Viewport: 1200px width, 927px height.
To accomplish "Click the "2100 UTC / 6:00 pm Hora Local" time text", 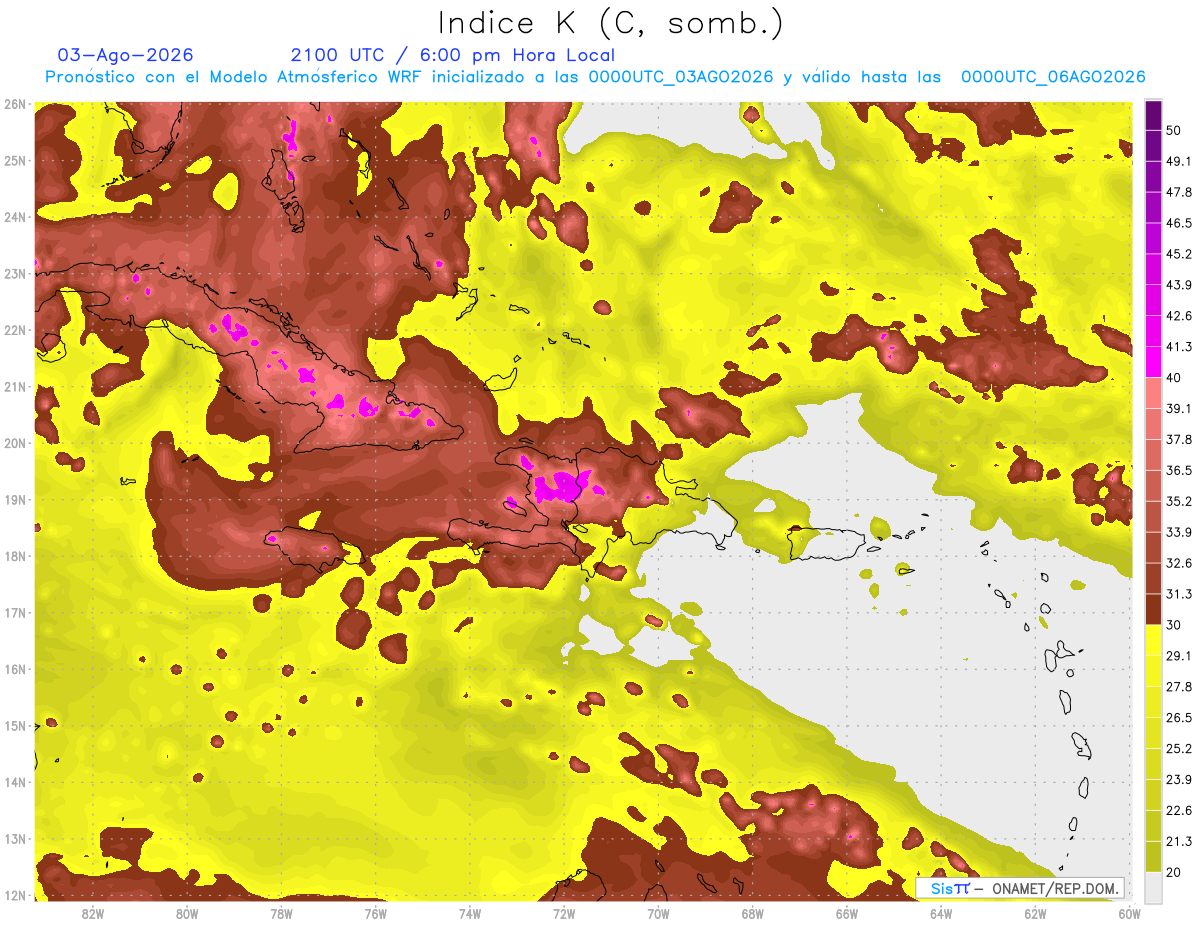I will tap(452, 55).
